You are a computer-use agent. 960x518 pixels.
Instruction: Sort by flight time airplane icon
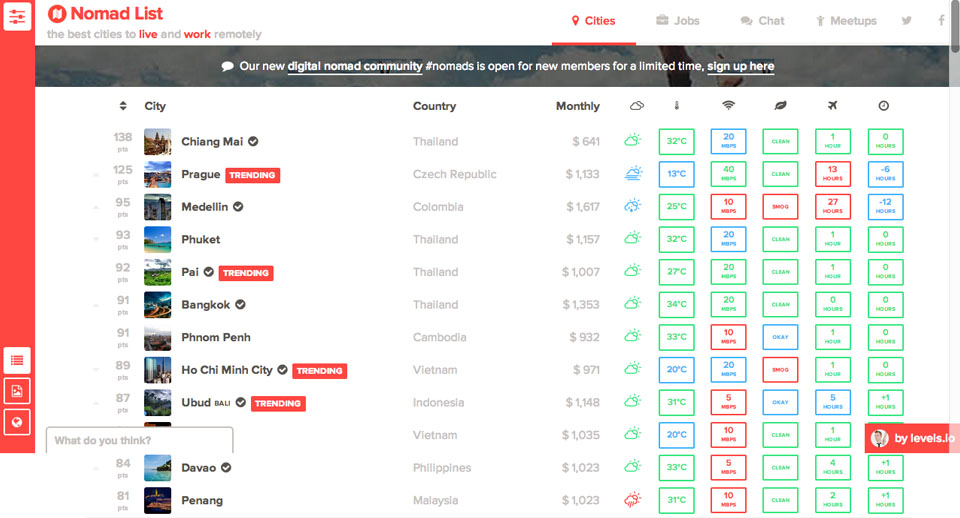[832, 106]
